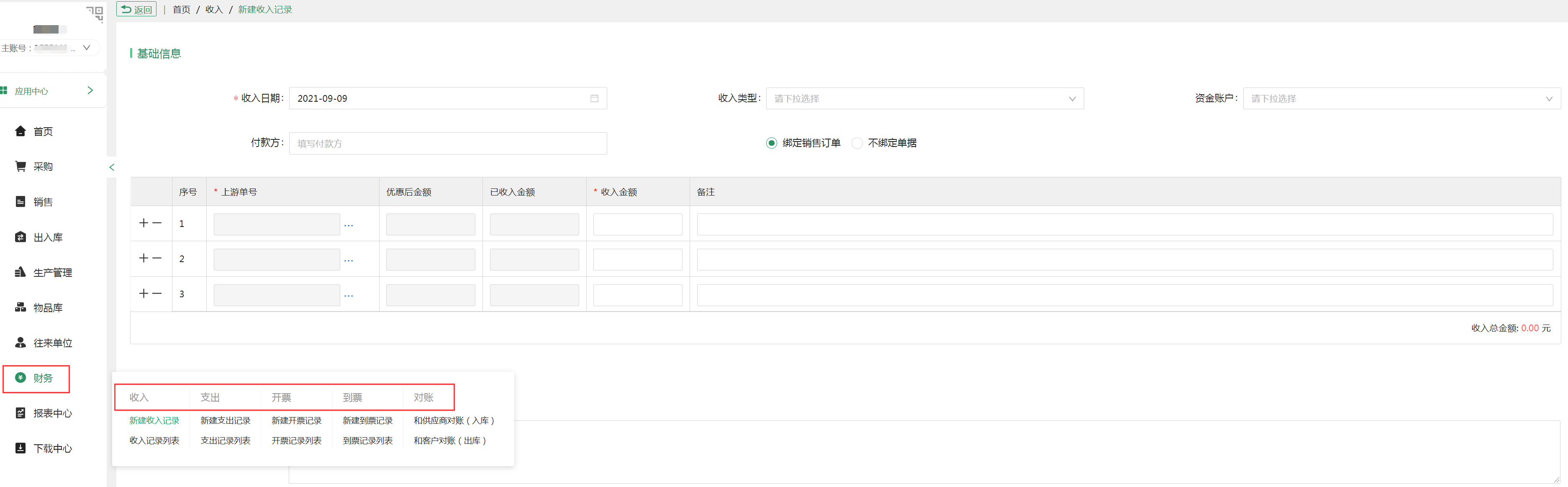
Task: Click the 备注 input in row 1
Action: click(1125, 224)
